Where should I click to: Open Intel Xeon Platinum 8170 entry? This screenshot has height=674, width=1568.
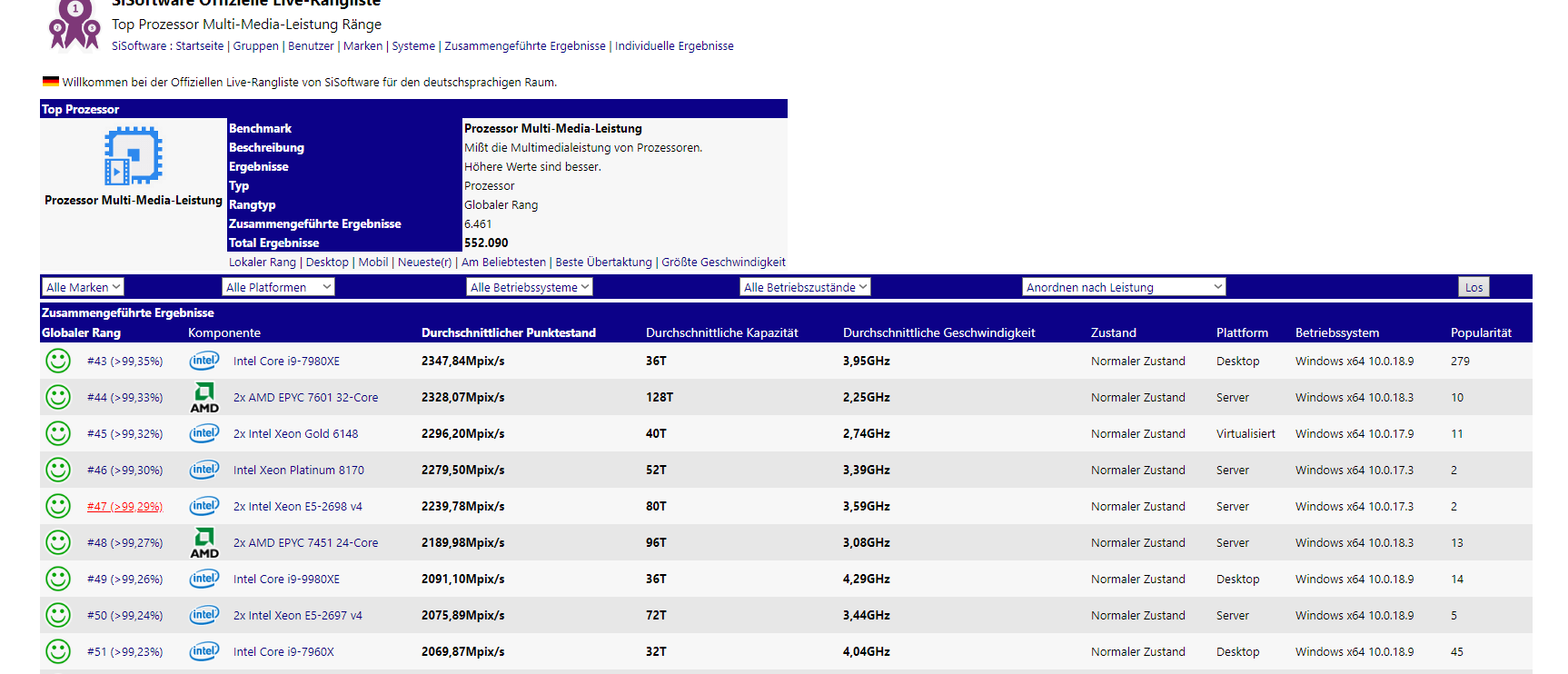(x=299, y=471)
